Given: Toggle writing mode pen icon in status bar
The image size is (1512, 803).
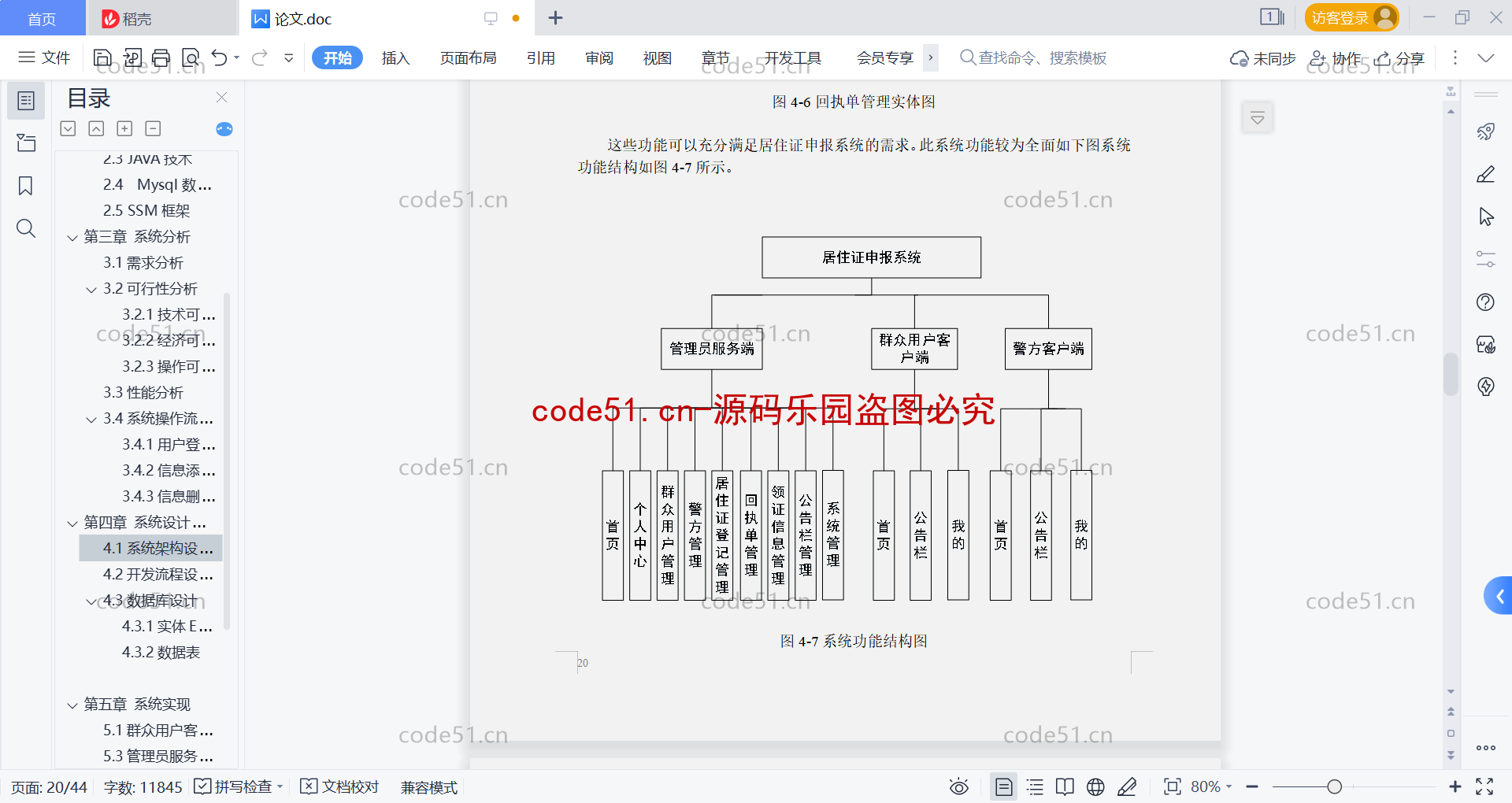Looking at the screenshot, I should click(1127, 787).
